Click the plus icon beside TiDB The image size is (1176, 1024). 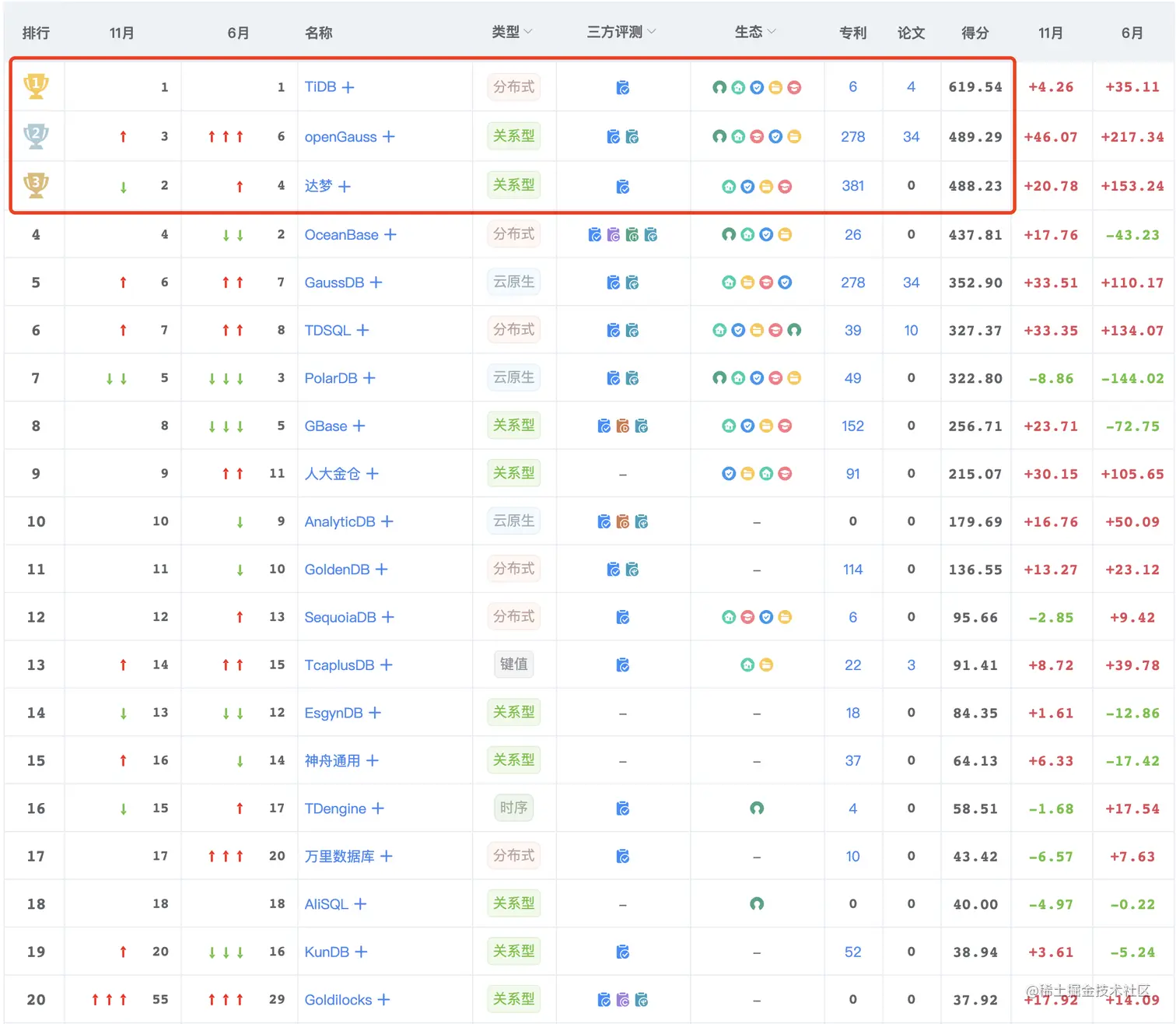[x=348, y=87]
